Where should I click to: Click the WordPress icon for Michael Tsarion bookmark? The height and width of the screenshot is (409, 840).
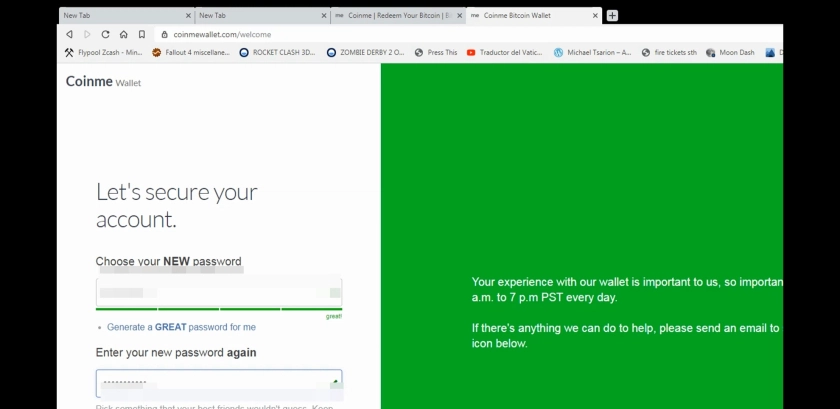click(x=558, y=53)
